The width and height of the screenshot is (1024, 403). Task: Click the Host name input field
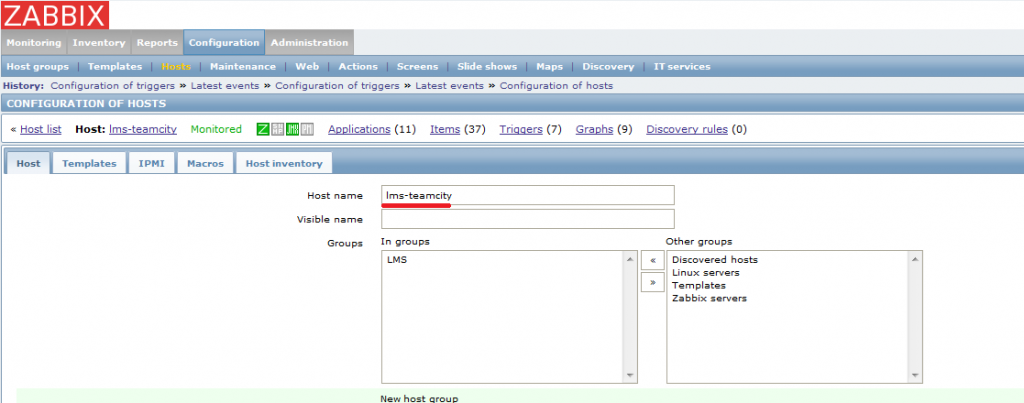pyautogui.click(x=528, y=195)
